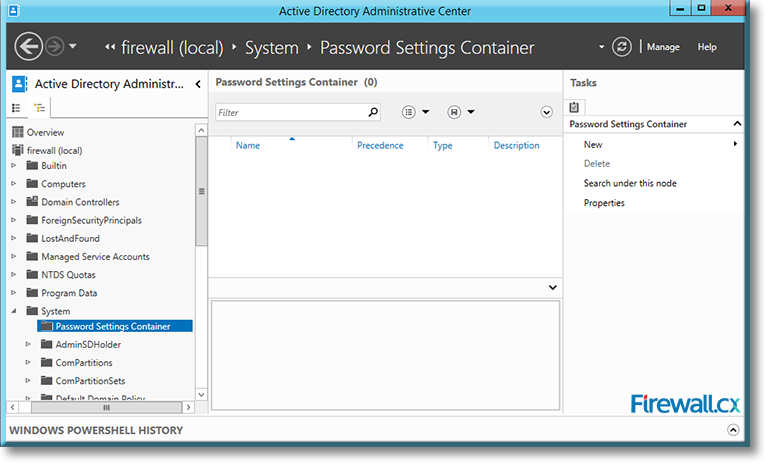Open the view options list icon dropdown
768x465 pixels.
416,112
